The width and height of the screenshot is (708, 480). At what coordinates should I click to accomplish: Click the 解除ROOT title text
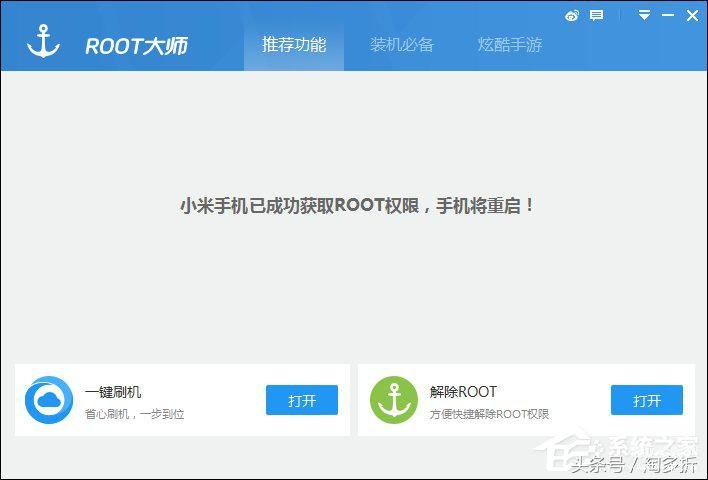coord(463,392)
